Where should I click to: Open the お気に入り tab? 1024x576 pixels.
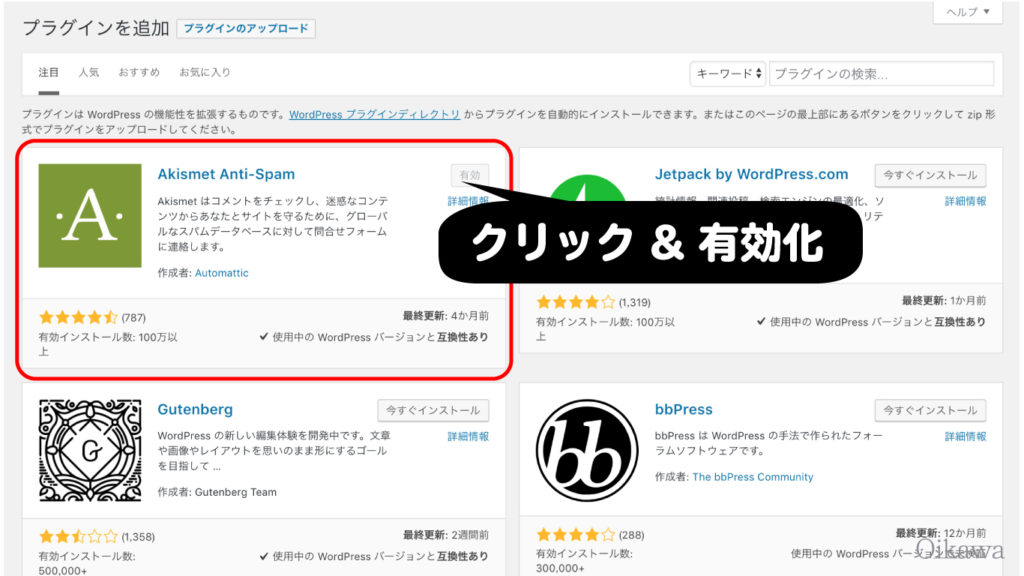205,72
